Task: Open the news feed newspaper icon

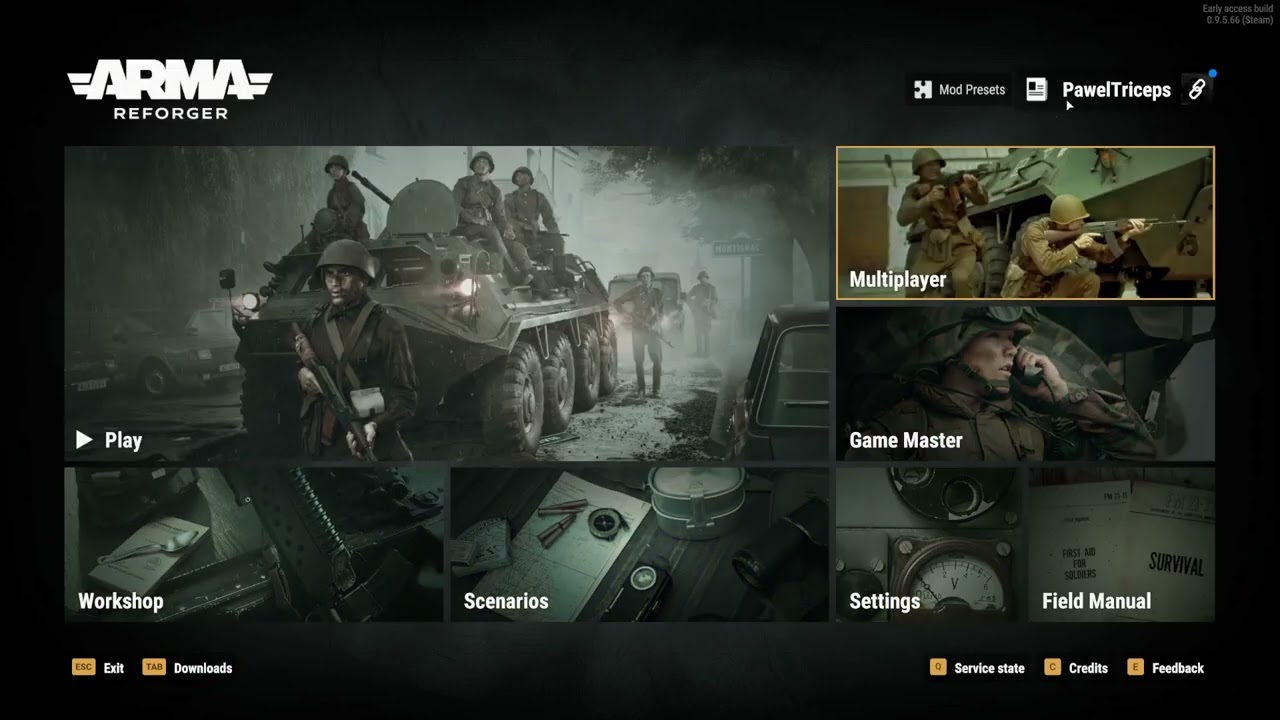Action: (x=1036, y=90)
